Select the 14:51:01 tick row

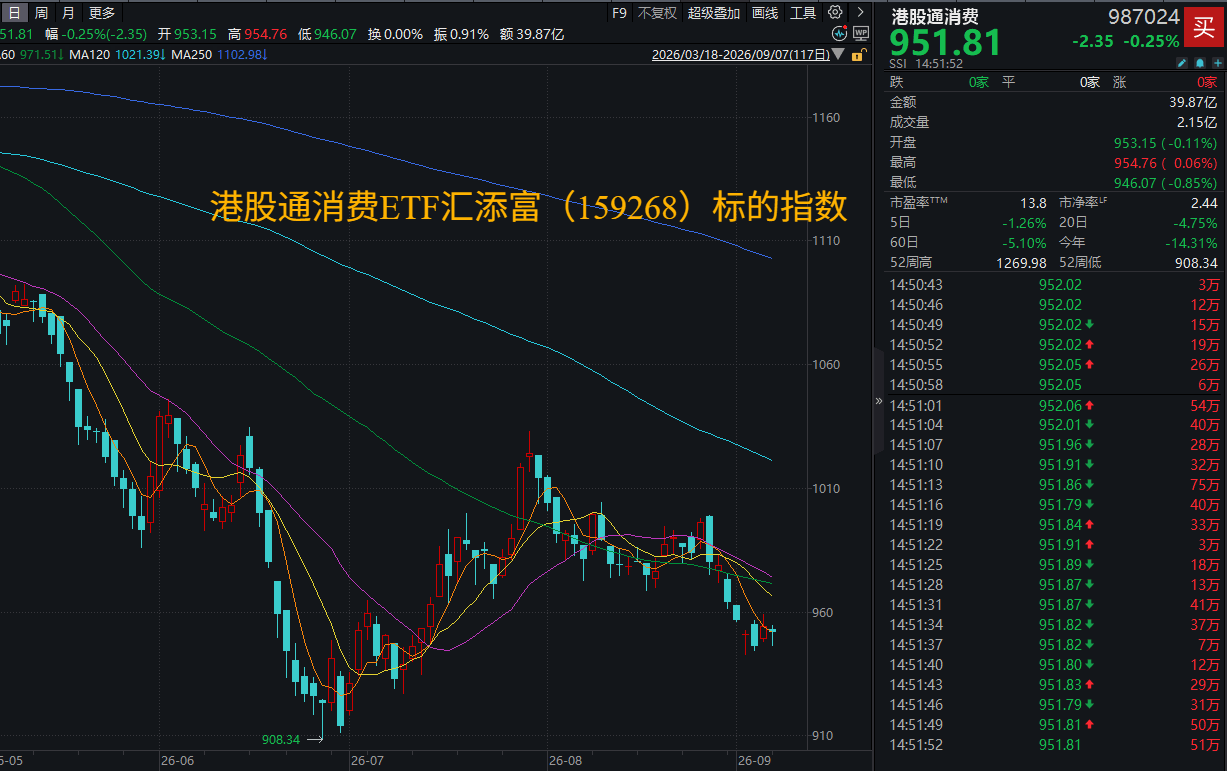[x=1054, y=405]
